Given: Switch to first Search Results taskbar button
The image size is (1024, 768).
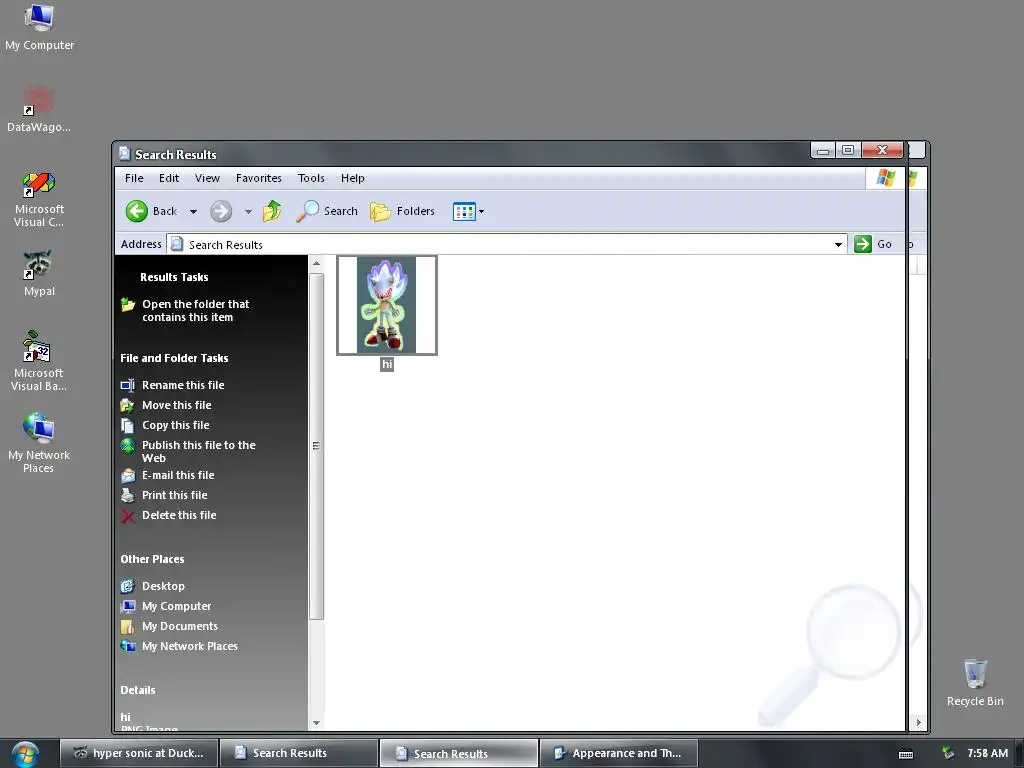Looking at the screenshot, I should (298, 753).
